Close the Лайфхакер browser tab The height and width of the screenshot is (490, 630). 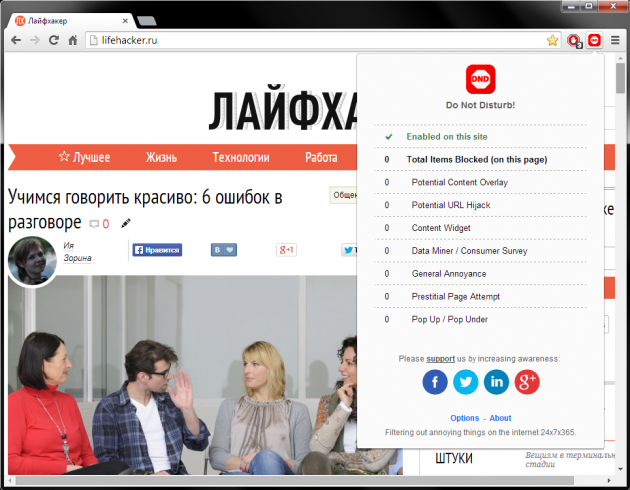(x=125, y=20)
